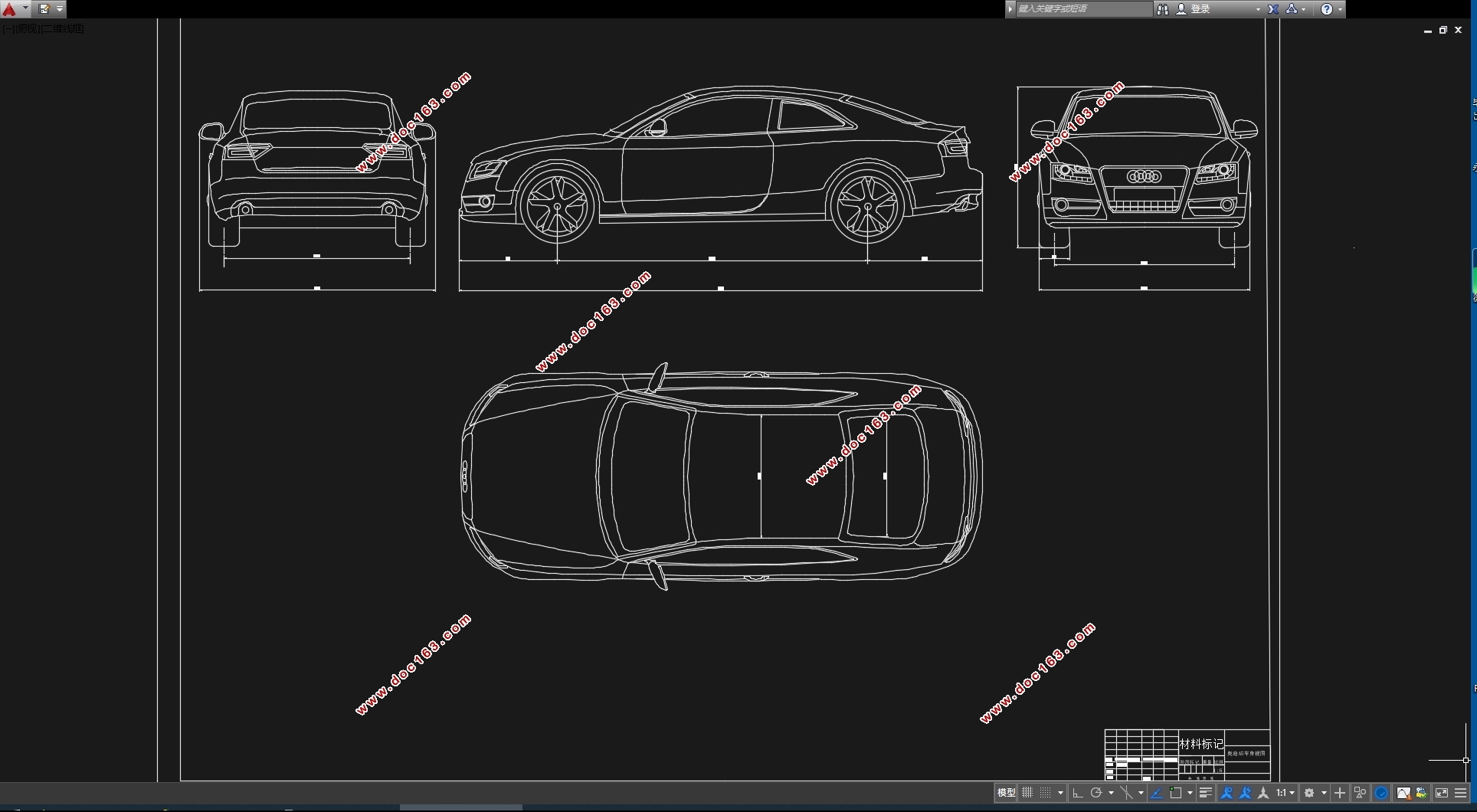This screenshot has height=812, width=1477.
Task: Open the 登录 account dropdown arrow
Action: point(1258,9)
